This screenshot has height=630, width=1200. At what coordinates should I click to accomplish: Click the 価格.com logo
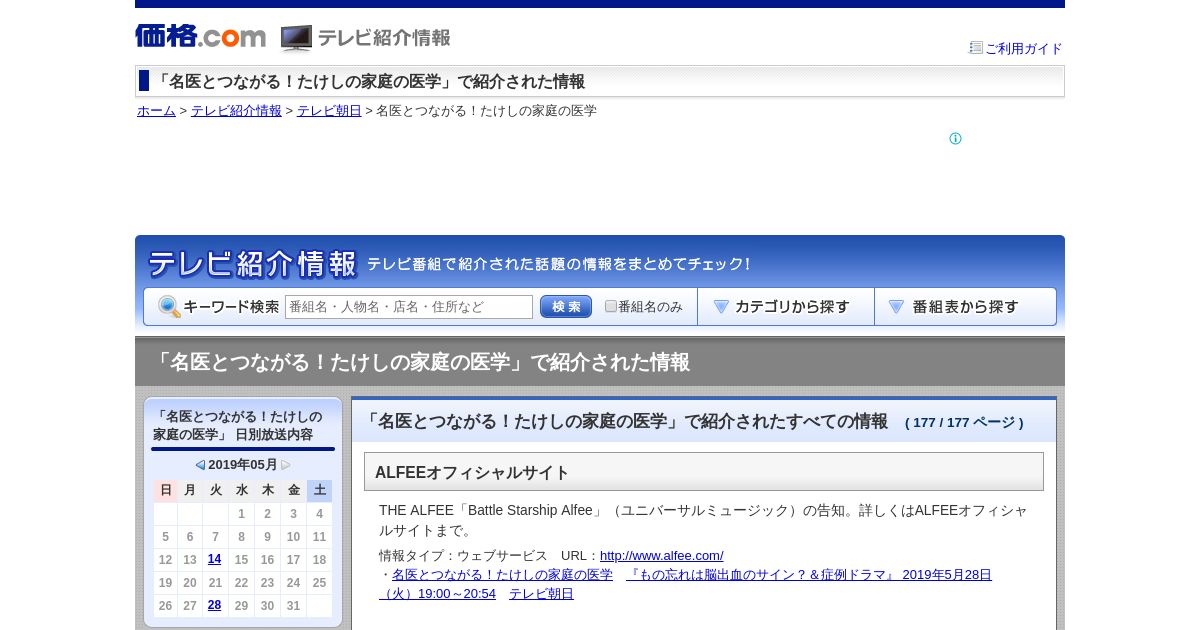pyautogui.click(x=200, y=36)
